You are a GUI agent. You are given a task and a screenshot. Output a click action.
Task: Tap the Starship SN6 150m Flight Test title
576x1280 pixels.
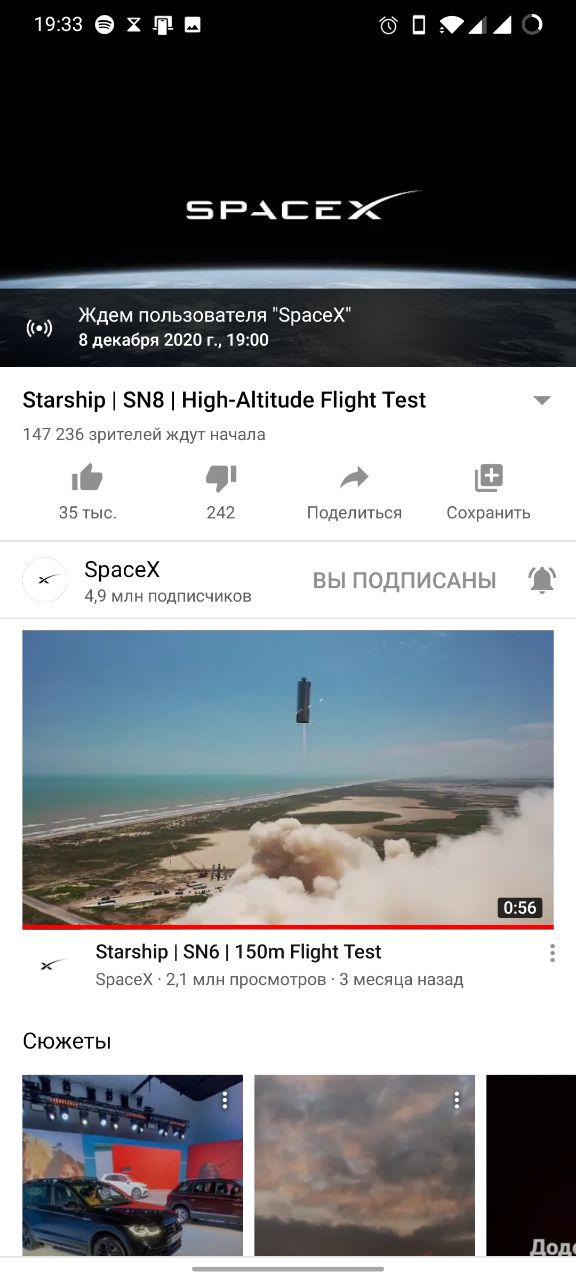pyautogui.click(x=238, y=952)
